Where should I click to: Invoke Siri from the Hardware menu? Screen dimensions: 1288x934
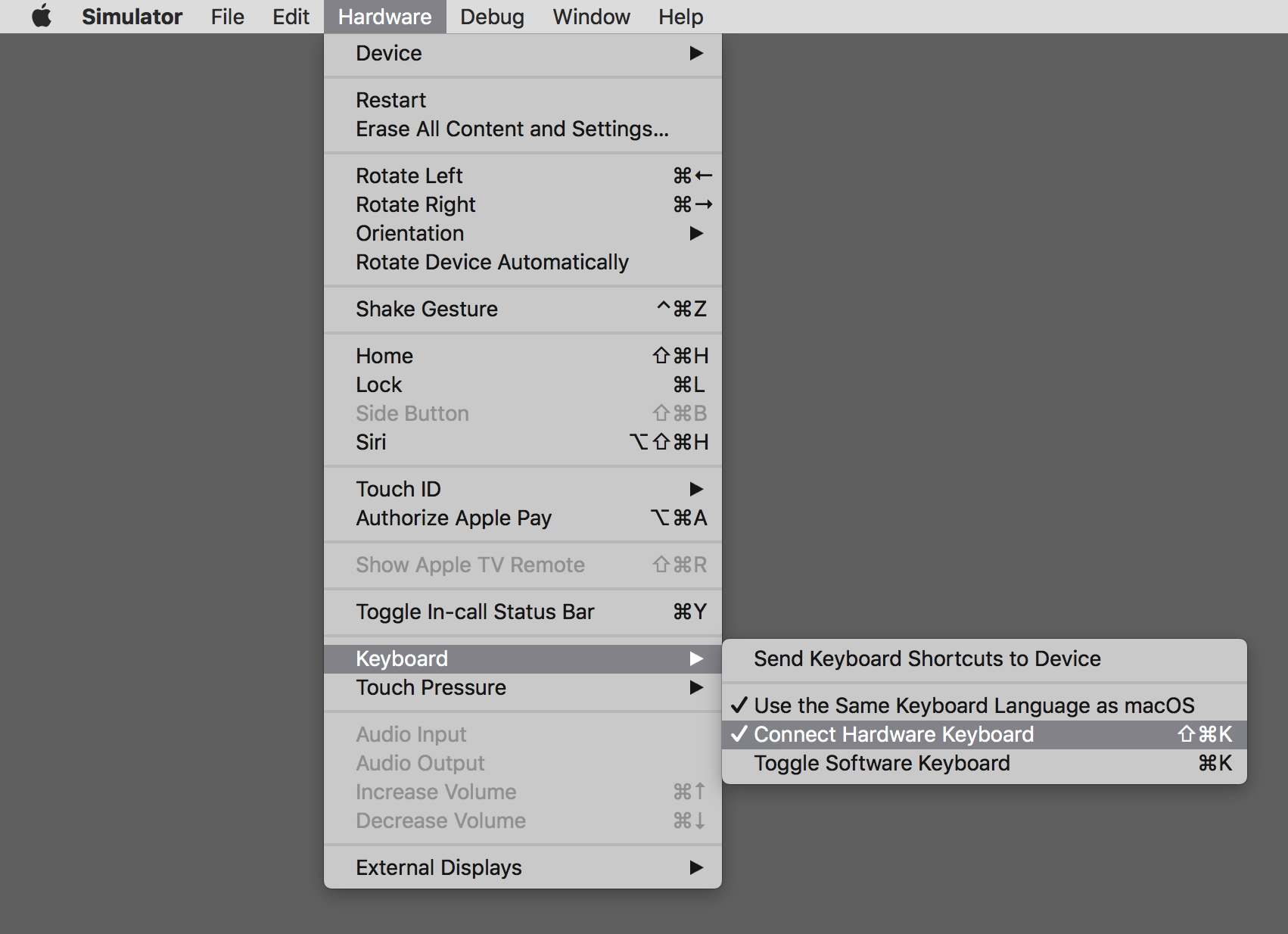[x=522, y=442]
